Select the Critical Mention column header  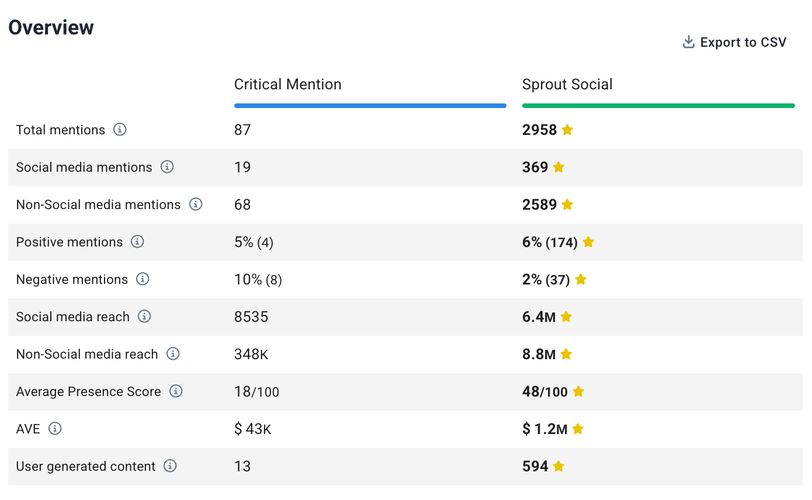[x=288, y=84]
